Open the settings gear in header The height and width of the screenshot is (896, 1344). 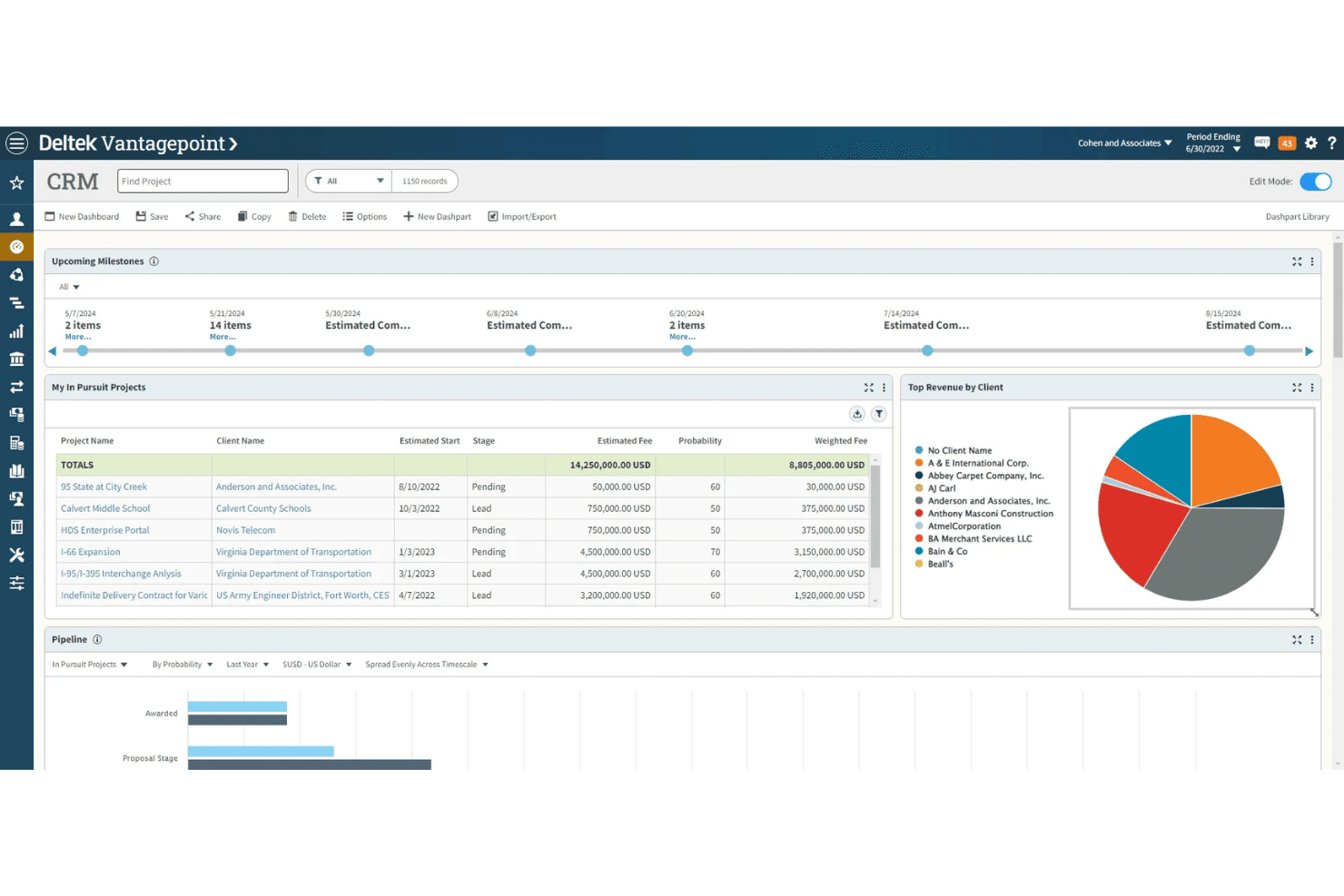pyautogui.click(x=1311, y=143)
